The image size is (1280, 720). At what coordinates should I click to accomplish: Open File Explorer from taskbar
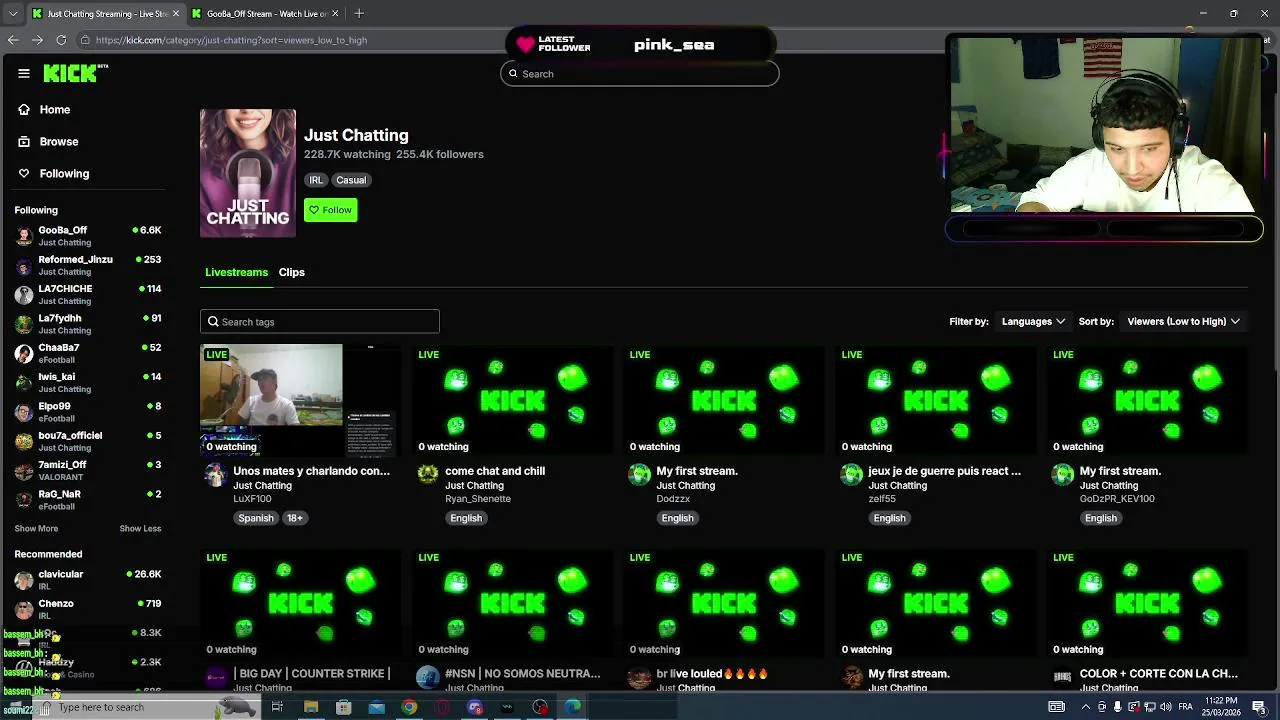coord(311,707)
